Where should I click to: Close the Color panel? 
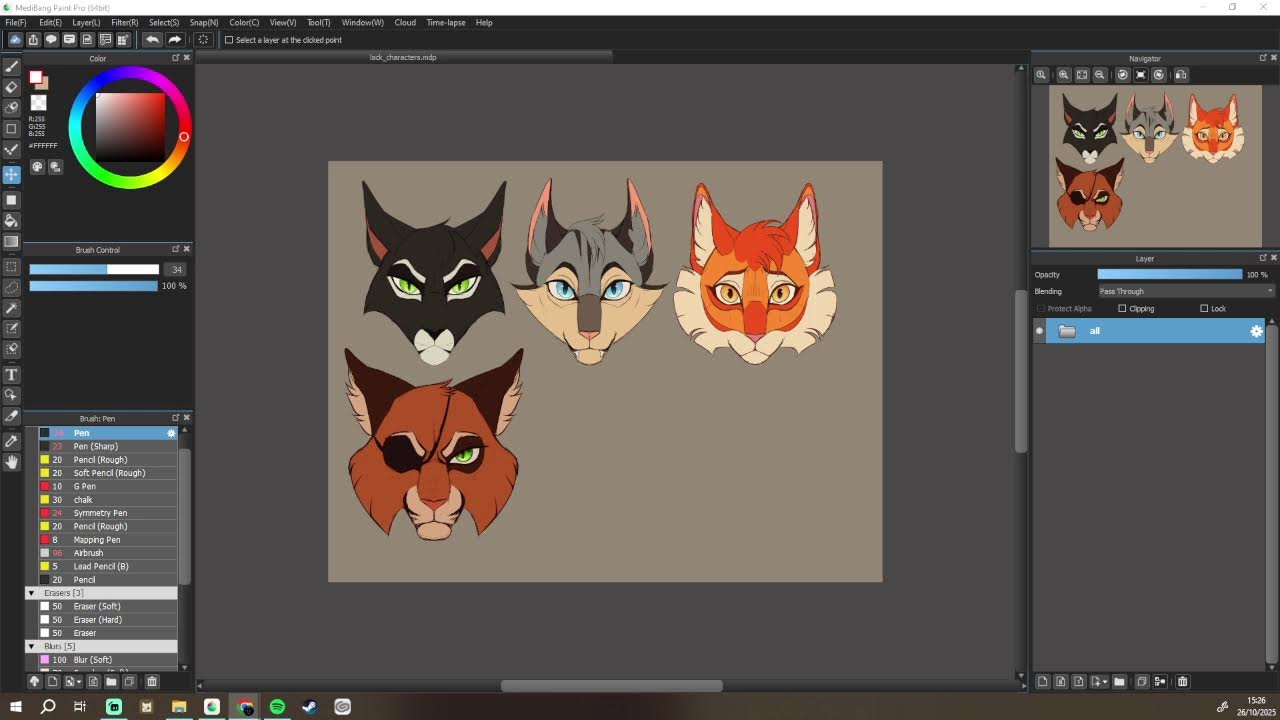[x=186, y=58]
